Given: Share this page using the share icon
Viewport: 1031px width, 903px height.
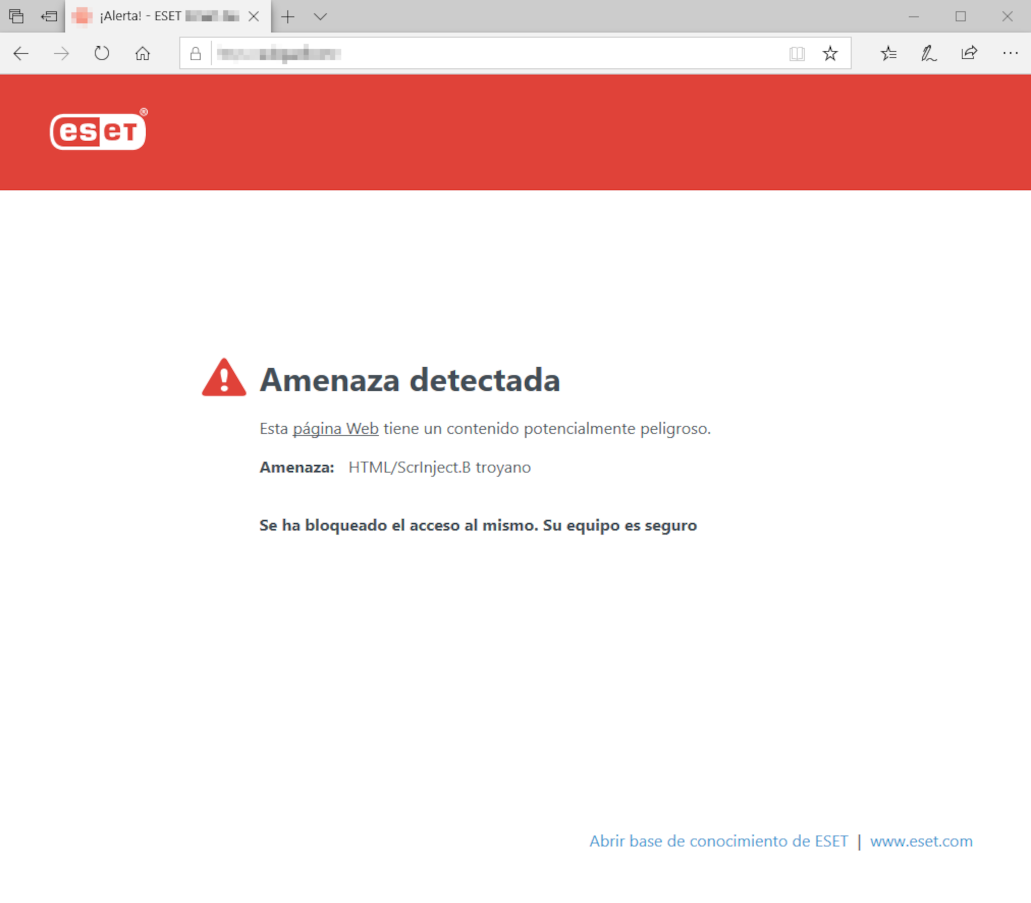Looking at the screenshot, I should 968,53.
